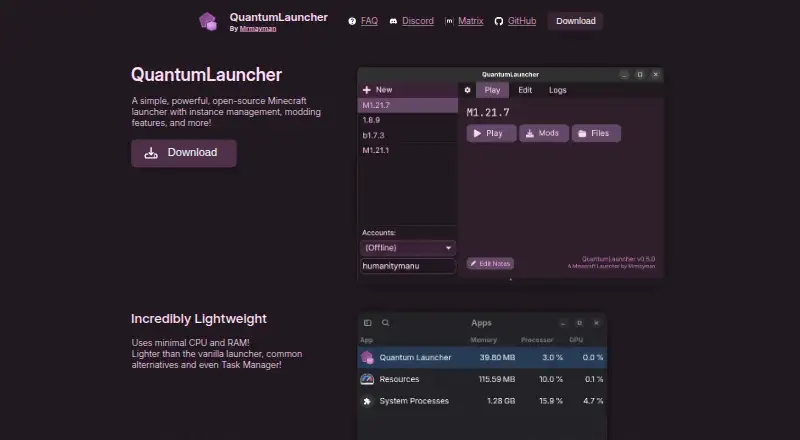Screen dimensions: 800x440
Task: Switch to the Play tab
Action: [492, 90]
